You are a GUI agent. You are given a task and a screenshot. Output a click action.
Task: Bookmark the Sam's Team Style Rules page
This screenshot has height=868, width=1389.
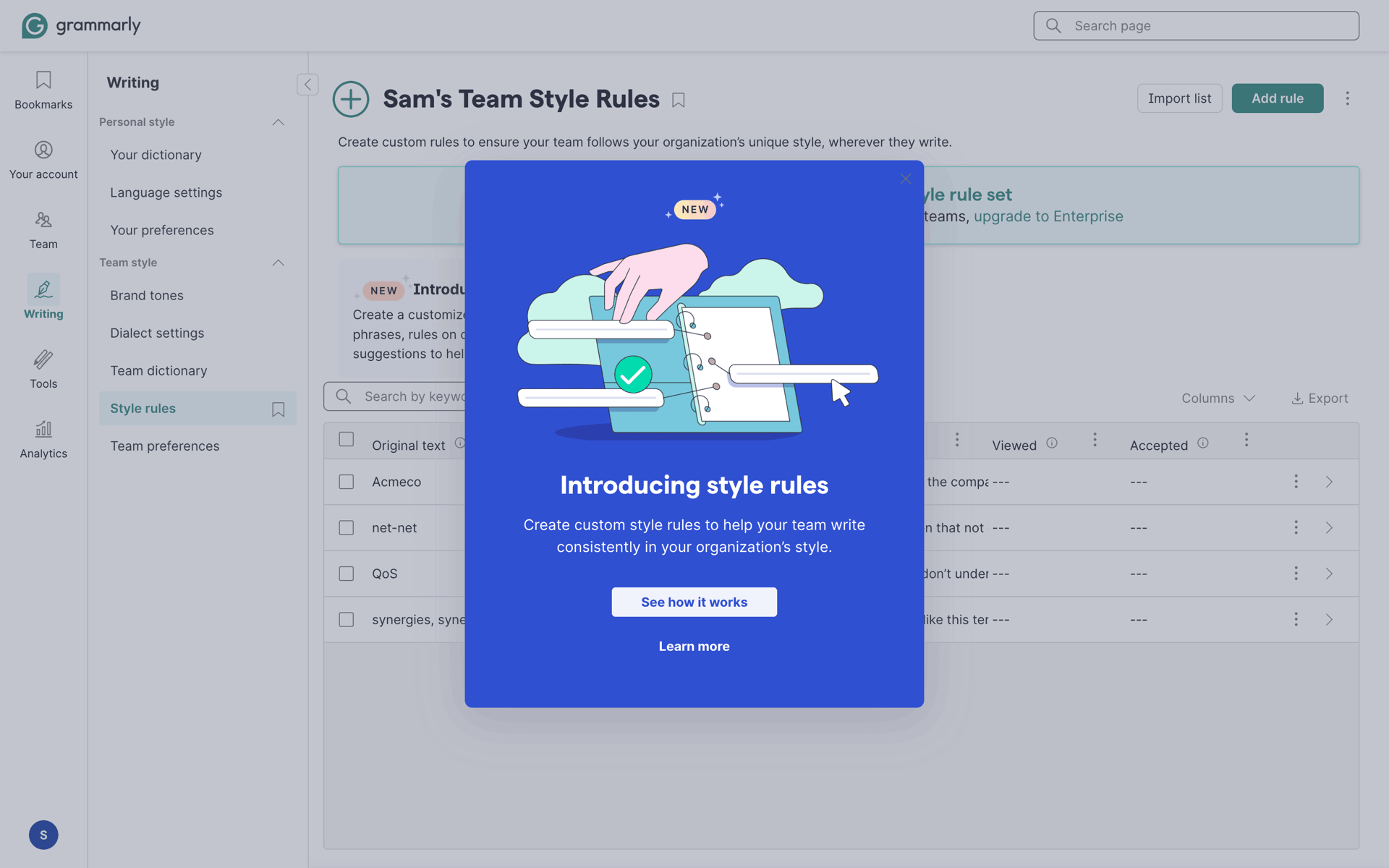pos(679,100)
